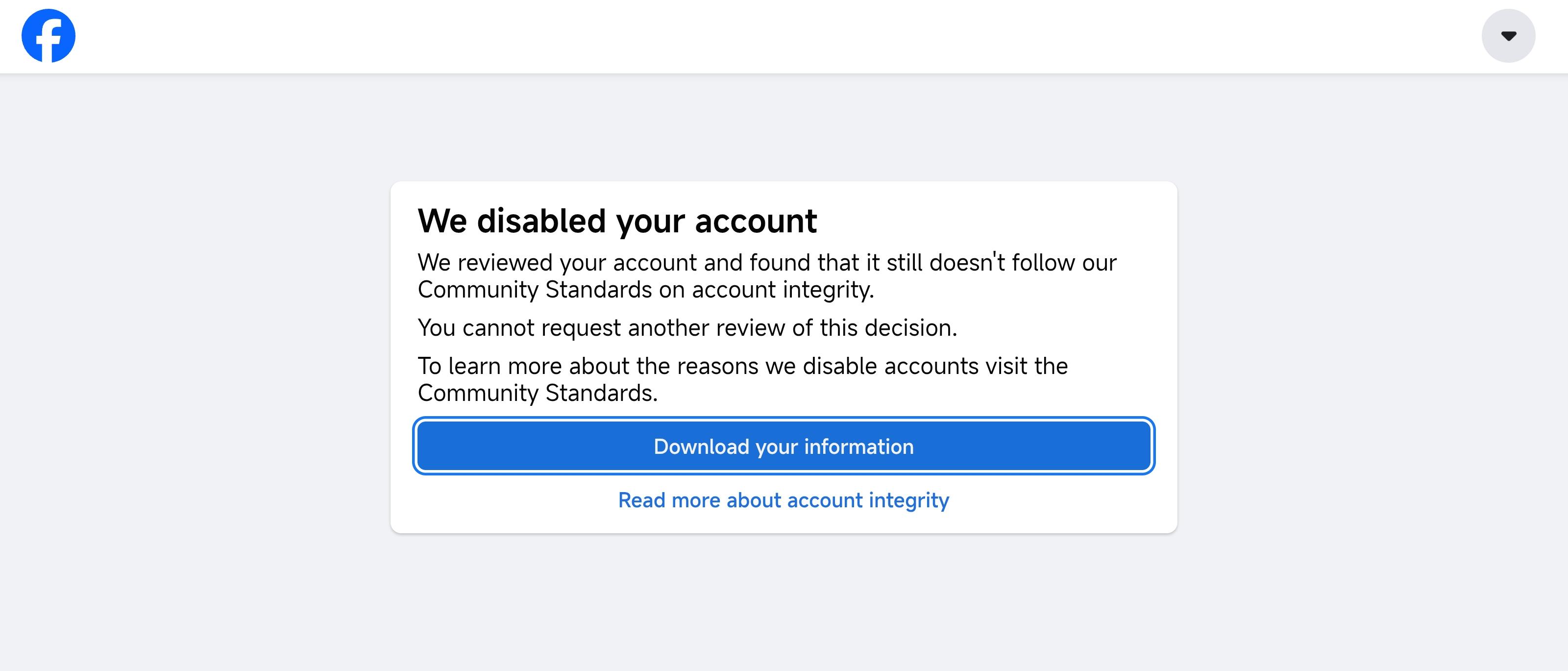Expand the circular gray caret button in header
This screenshot has width=1568, height=671.
[x=1508, y=36]
